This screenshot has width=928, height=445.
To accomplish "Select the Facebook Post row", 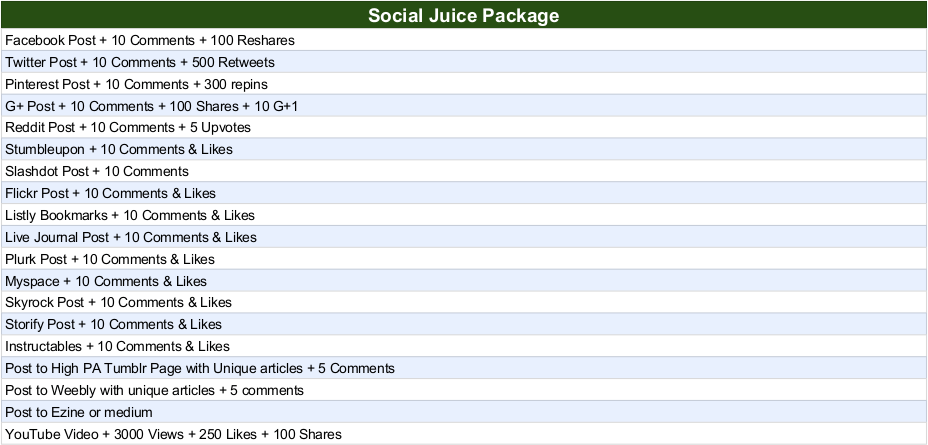I will pyautogui.click(x=150, y=40).
